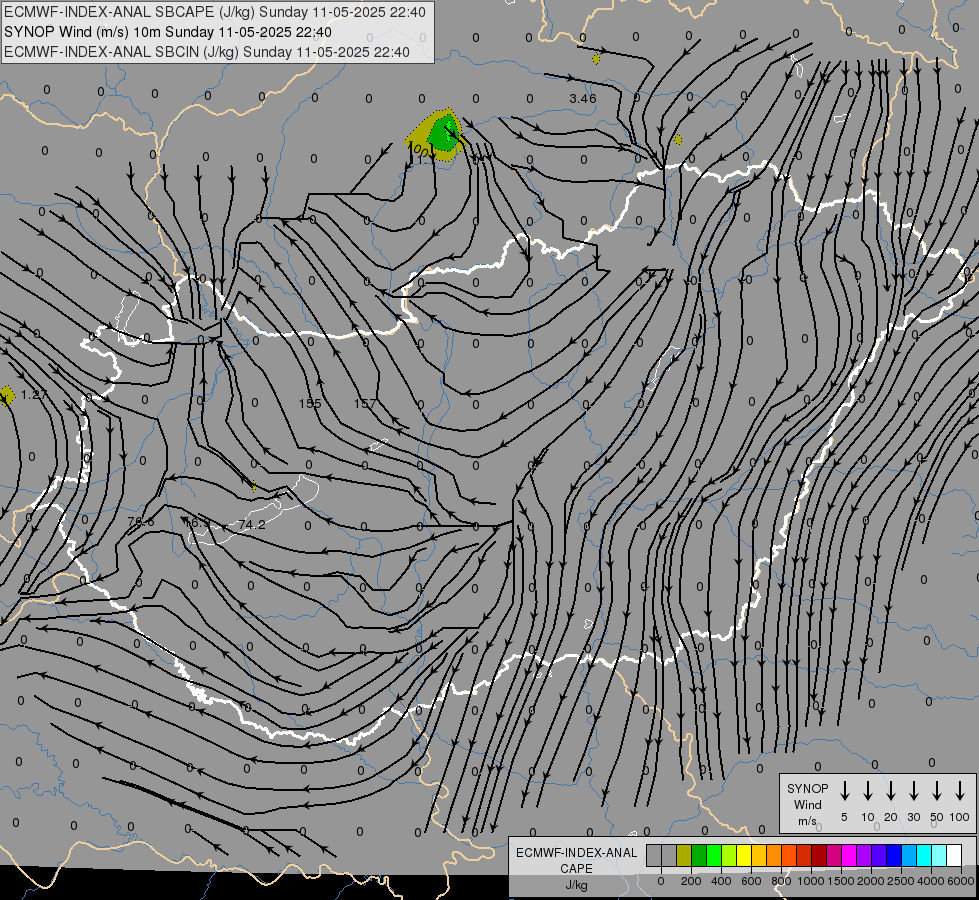The width and height of the screenshot is (979, 900).
Task: Click the 1000 tick label in CAPE legend
Action: pos(811,881)
